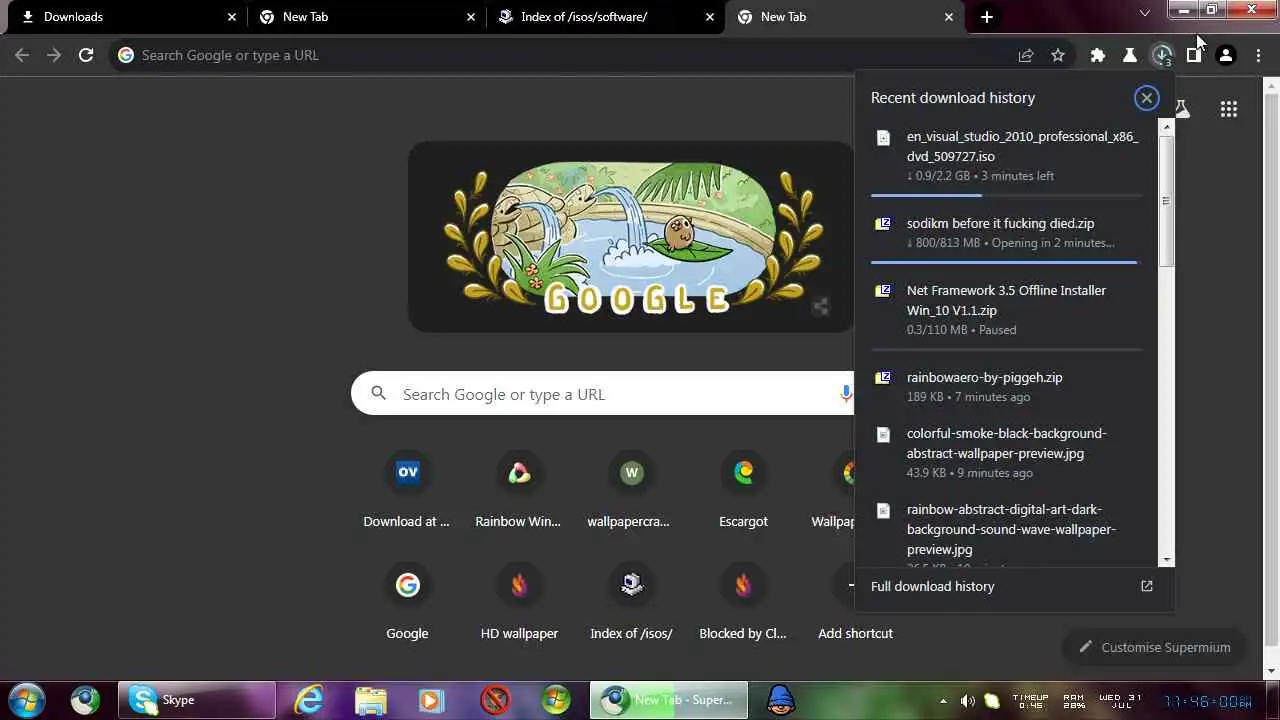Switch to the Downloads tab
The image size is (1280, 720).
[x=125, y=17]
